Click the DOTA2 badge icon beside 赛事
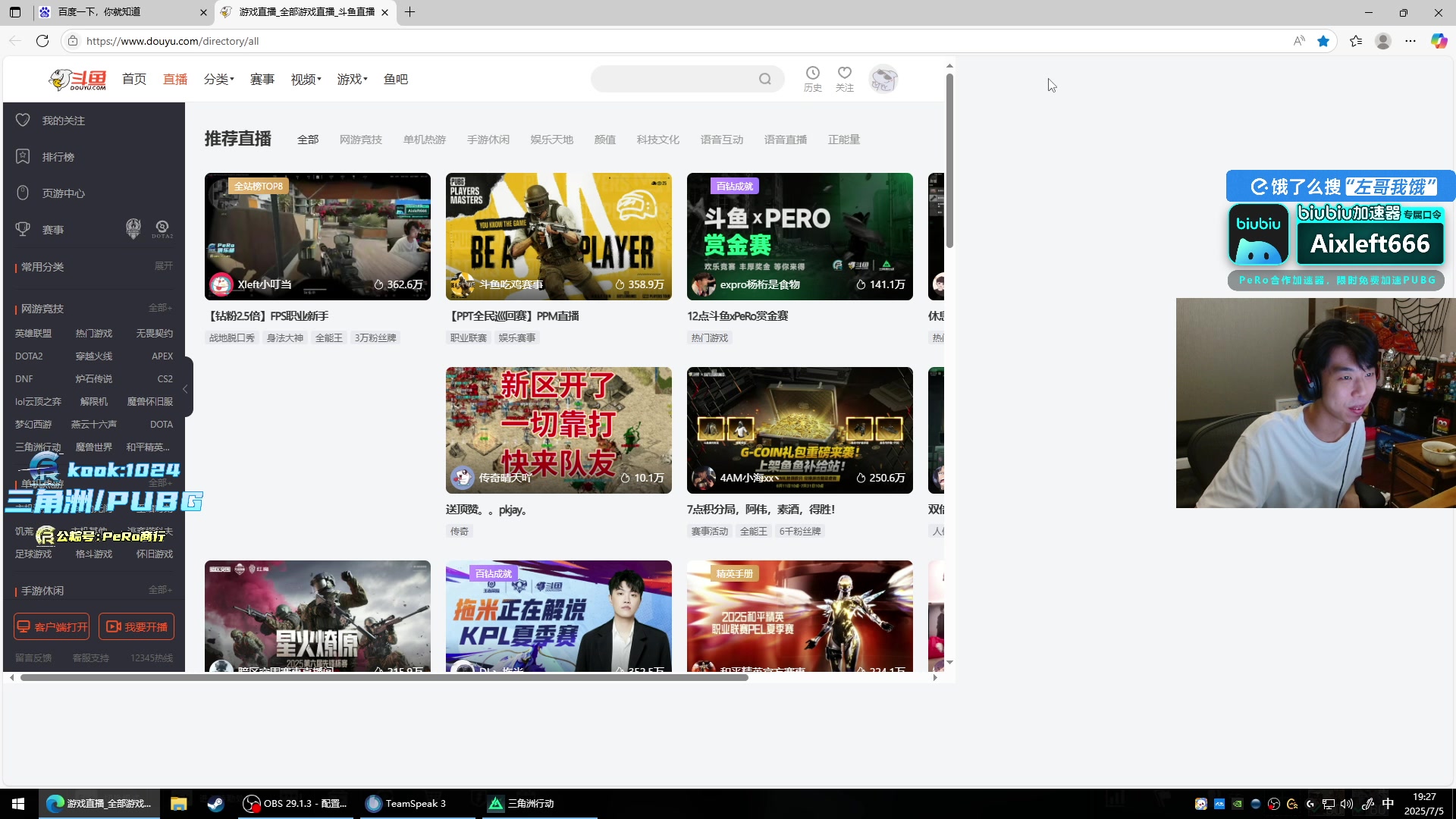The image size is (1456, 819). click(162, 228)
